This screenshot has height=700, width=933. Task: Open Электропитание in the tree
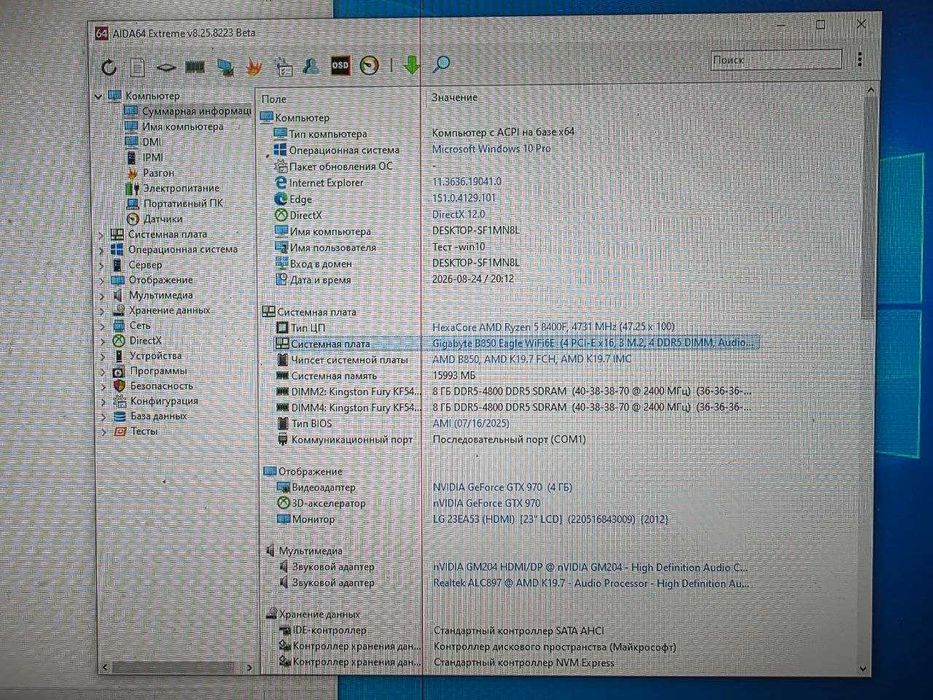[181, 188]
